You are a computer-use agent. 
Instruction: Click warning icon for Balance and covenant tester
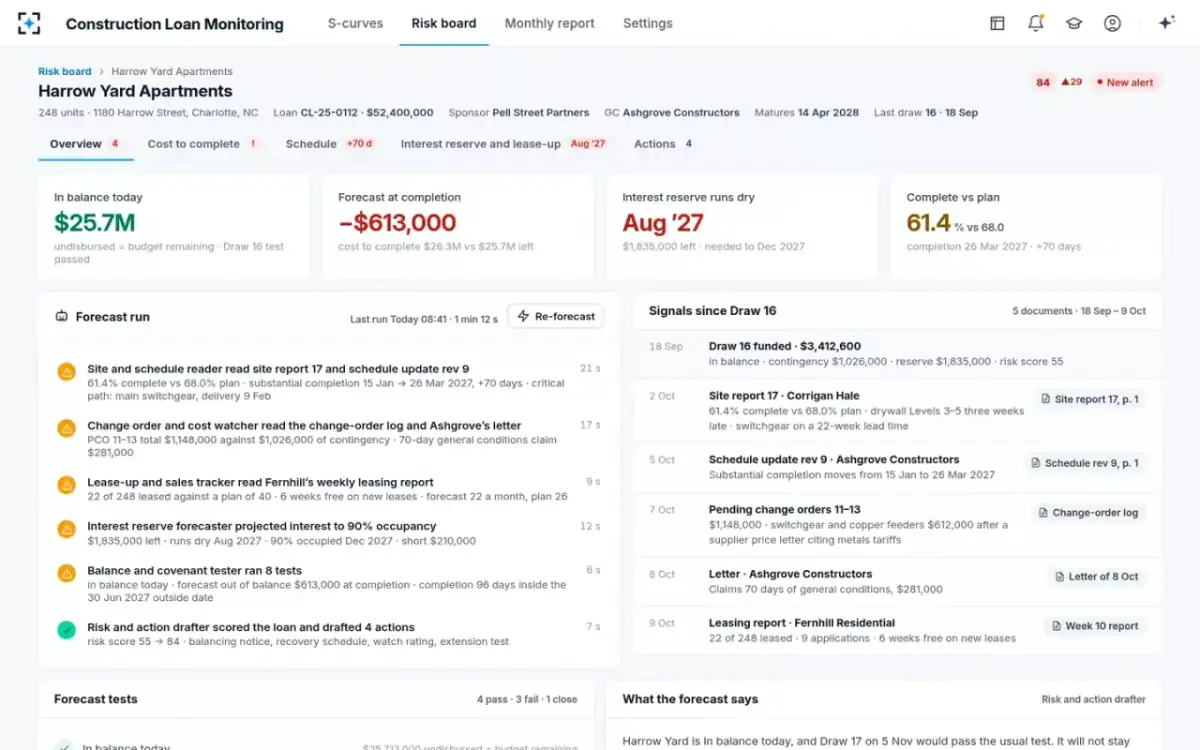point(66,574)
